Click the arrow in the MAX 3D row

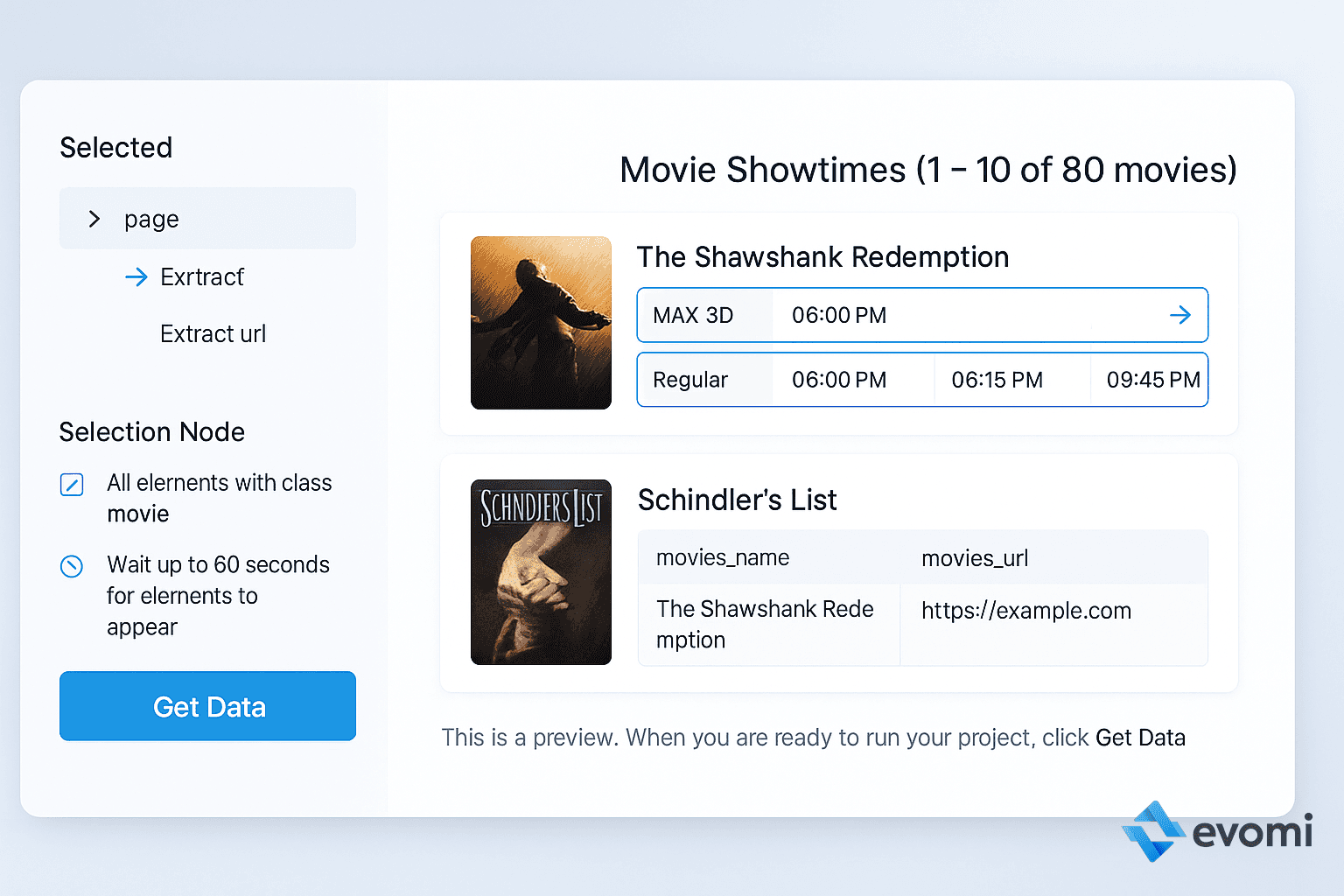click(x=1180, y=315)
